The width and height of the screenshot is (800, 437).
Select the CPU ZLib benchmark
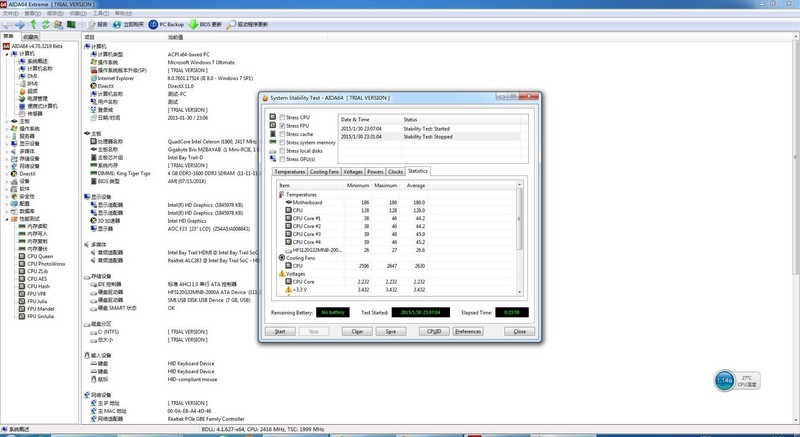pyautogui.click(x=37, y=271)
